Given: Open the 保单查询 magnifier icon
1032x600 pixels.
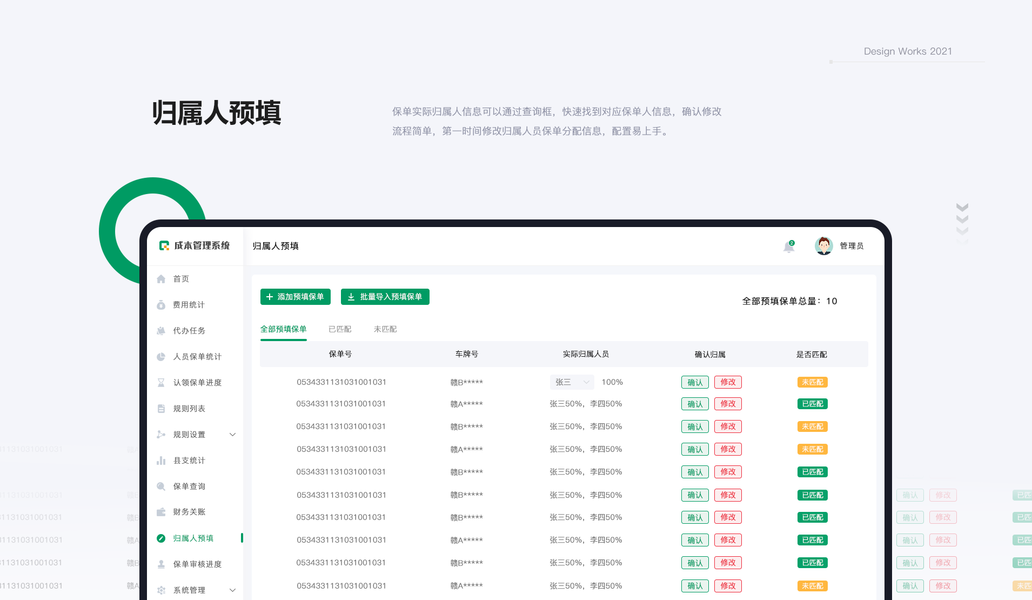Looking at the screenshot, I should pyautogui.click(x=161, y=486).
